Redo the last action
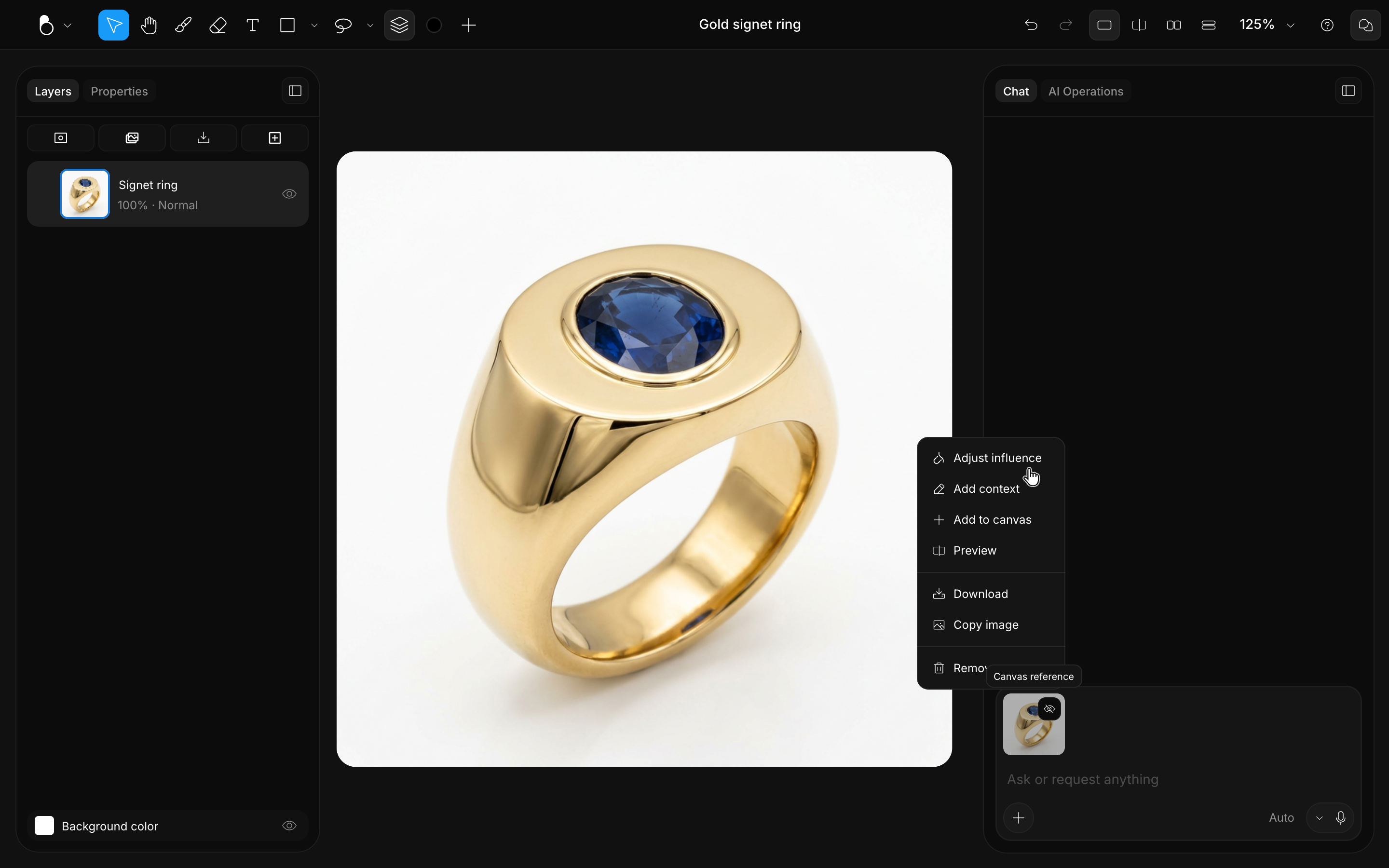This screenshot has height=868, width=1389. click(x=1065, y=25)
